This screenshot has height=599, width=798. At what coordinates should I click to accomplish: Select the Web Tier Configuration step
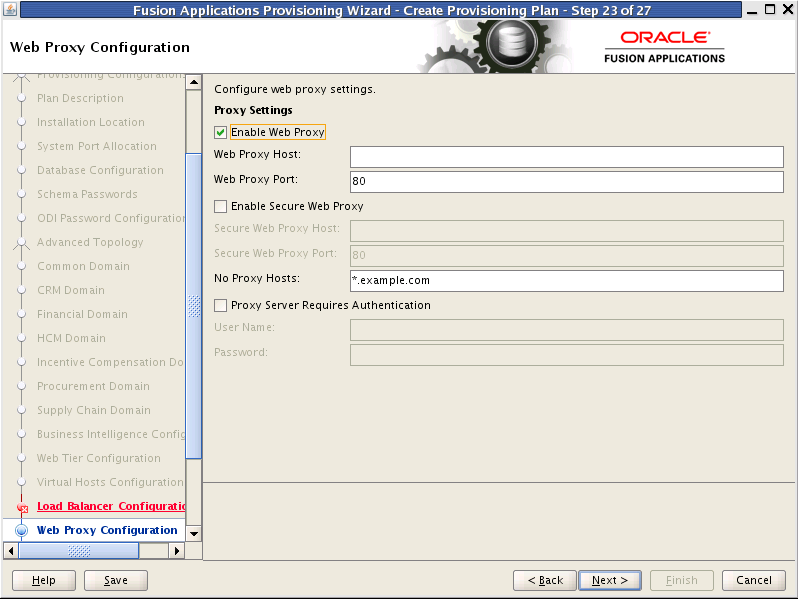tap(99, 458)
